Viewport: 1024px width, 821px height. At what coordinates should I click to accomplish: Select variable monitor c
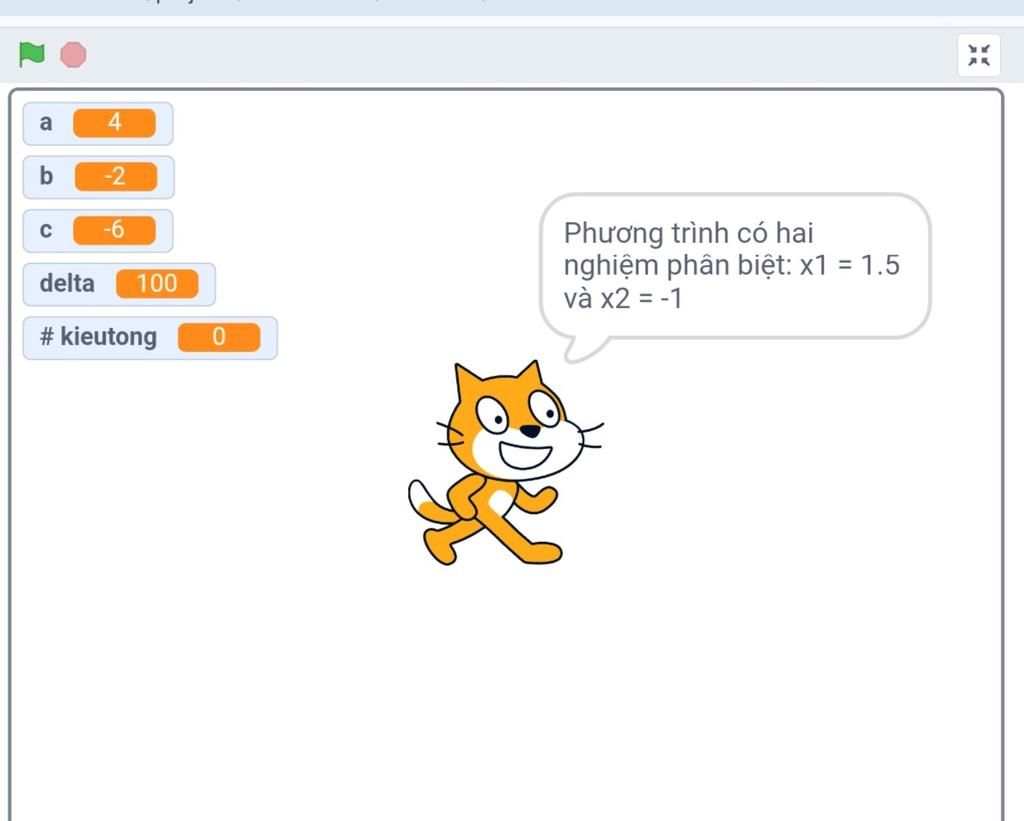[x=98, y=231]
